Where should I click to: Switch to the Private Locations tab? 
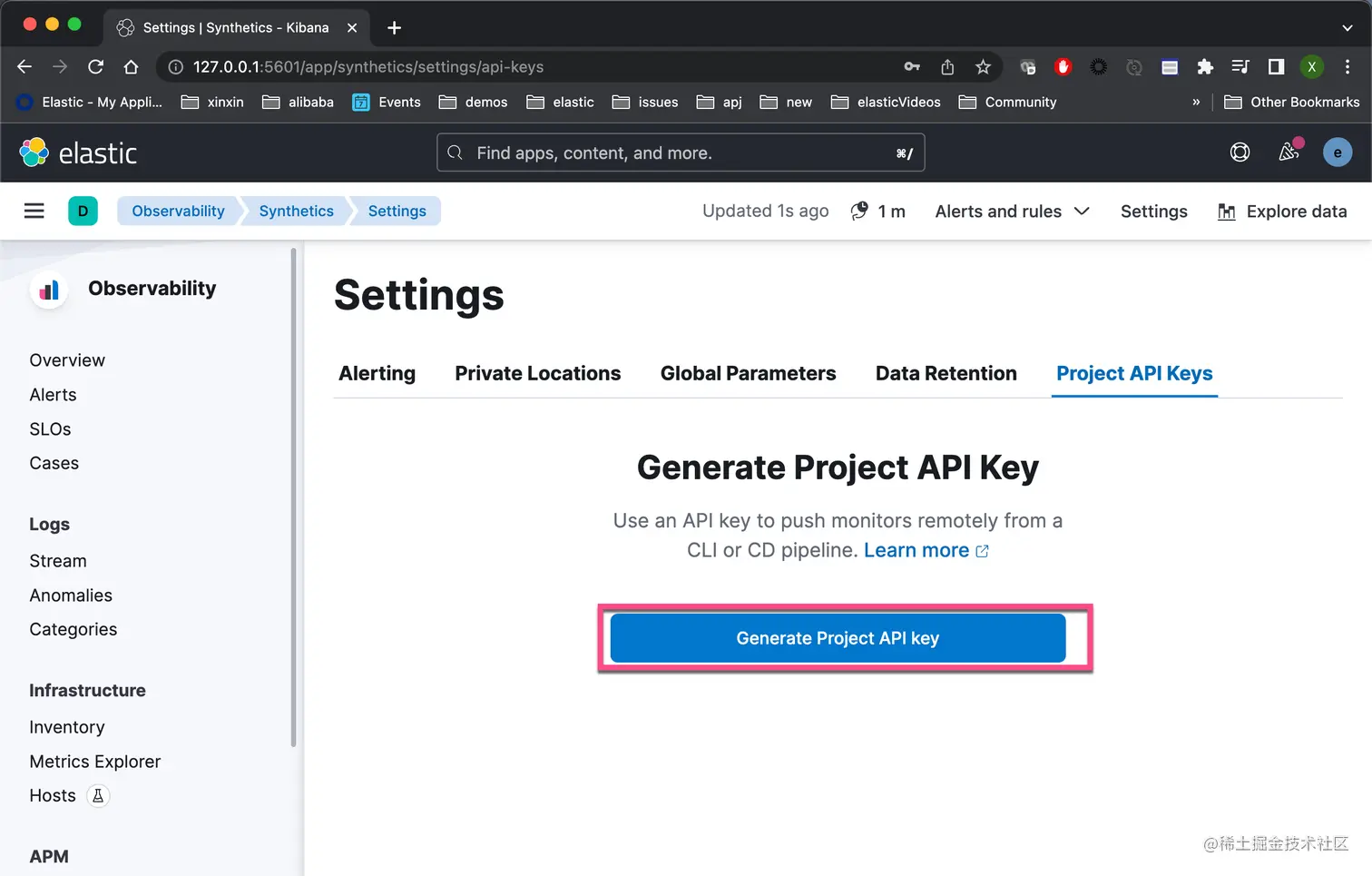pos(537,373)
